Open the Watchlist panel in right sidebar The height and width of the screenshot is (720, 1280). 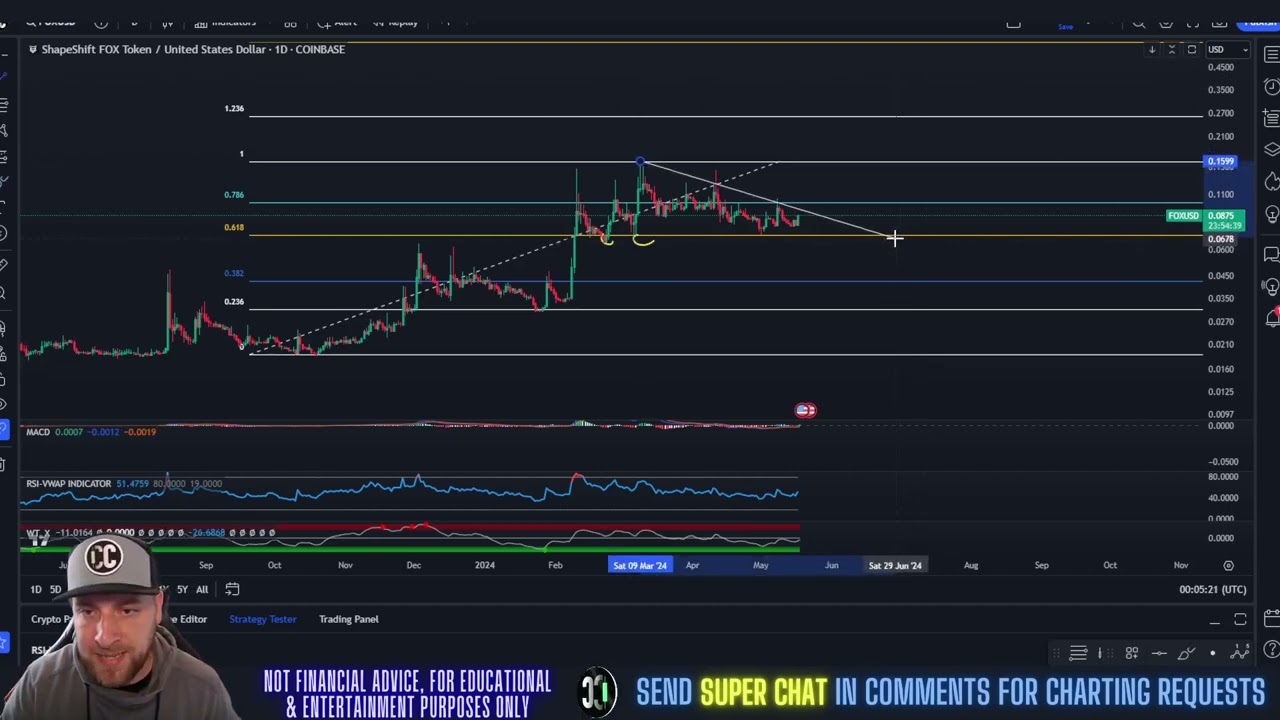click(1272, 55)
